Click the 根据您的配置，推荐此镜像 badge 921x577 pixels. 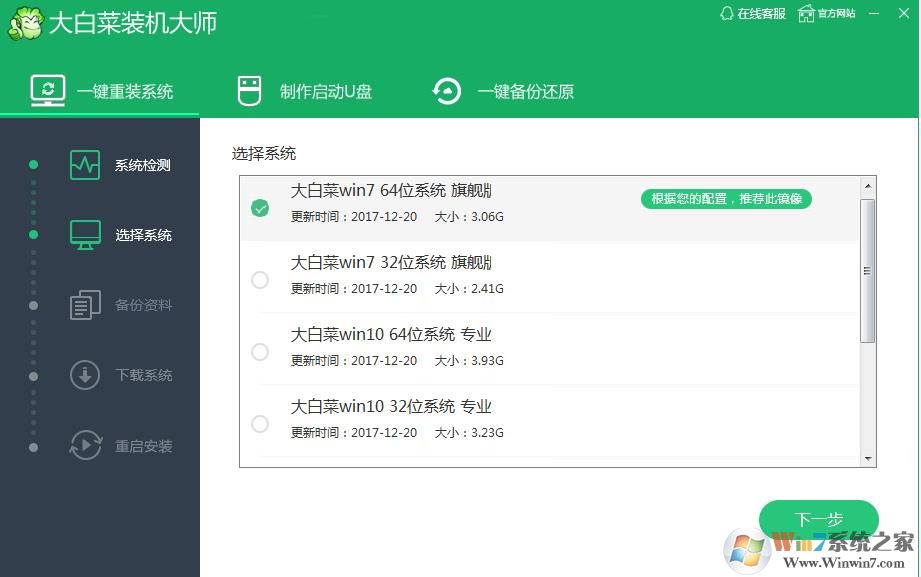[x=726, y=199]
